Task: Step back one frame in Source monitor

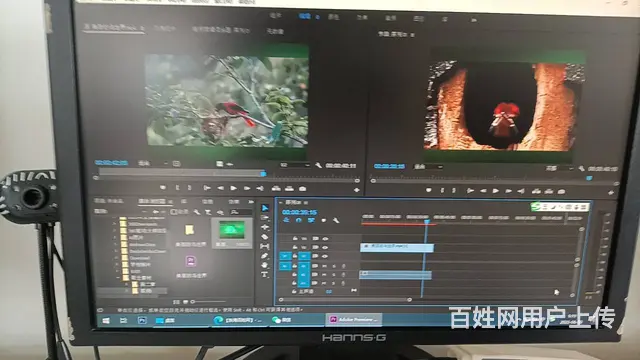Action: pyautogui.click(x=220, y=188)
